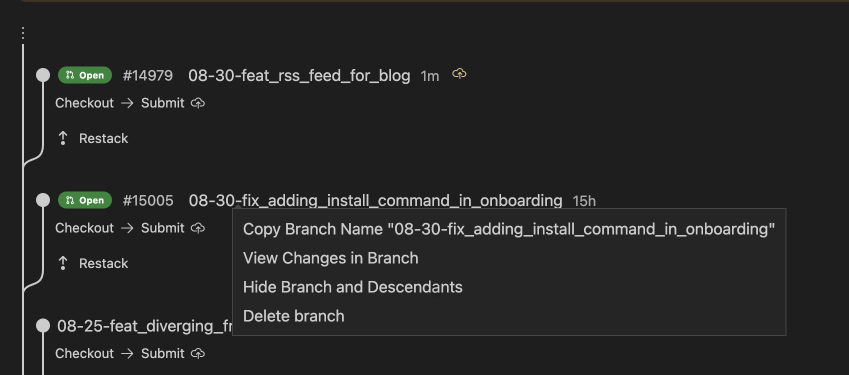Click the yellow cloud upload icon beside rss_feed_for_blog
The image size is (849, 375).
click(459, 74)
